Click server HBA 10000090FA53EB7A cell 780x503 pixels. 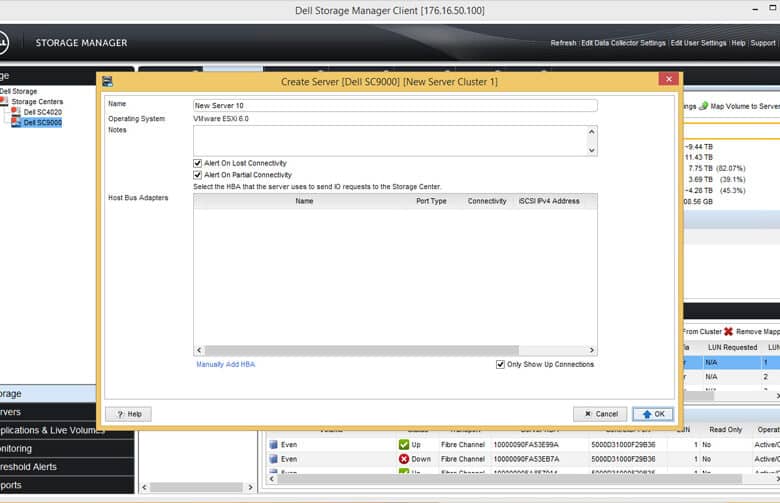(x=526, y=459)
